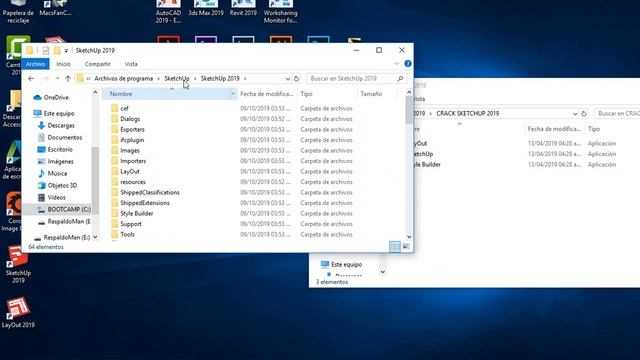Select the resources folder
Image resolution: width=640 pixels, height=360 pixels.
click(133, 182)
